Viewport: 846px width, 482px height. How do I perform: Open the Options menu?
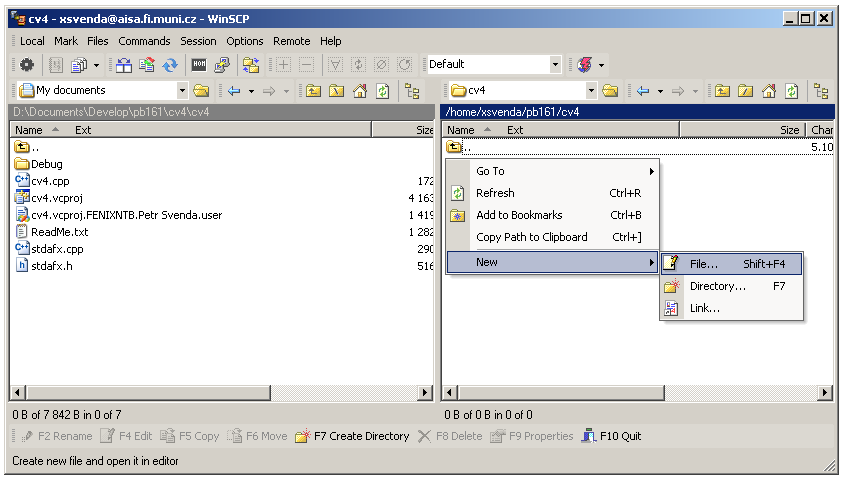244,41
